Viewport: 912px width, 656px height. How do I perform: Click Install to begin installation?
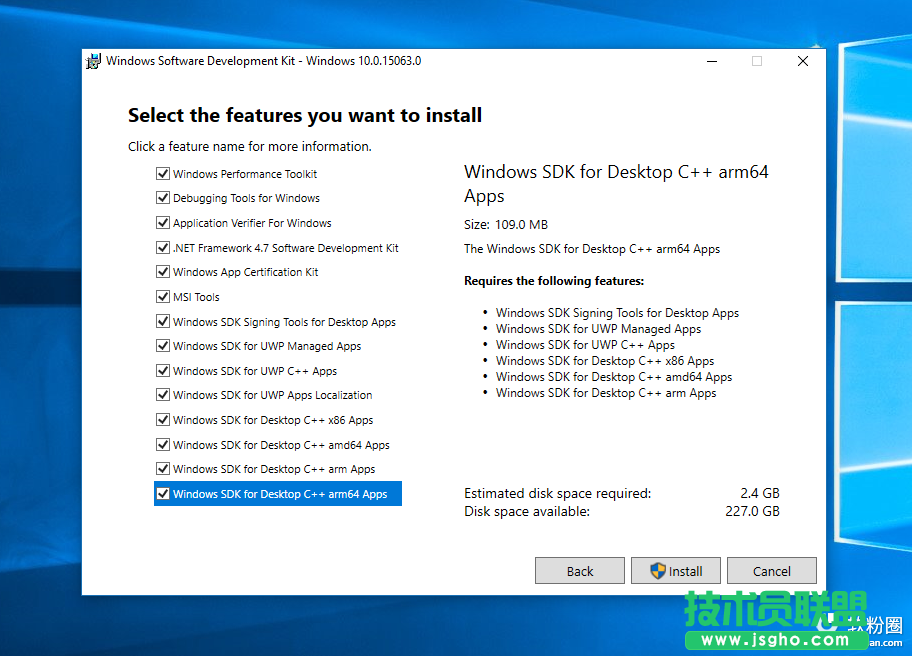point(678,570)
